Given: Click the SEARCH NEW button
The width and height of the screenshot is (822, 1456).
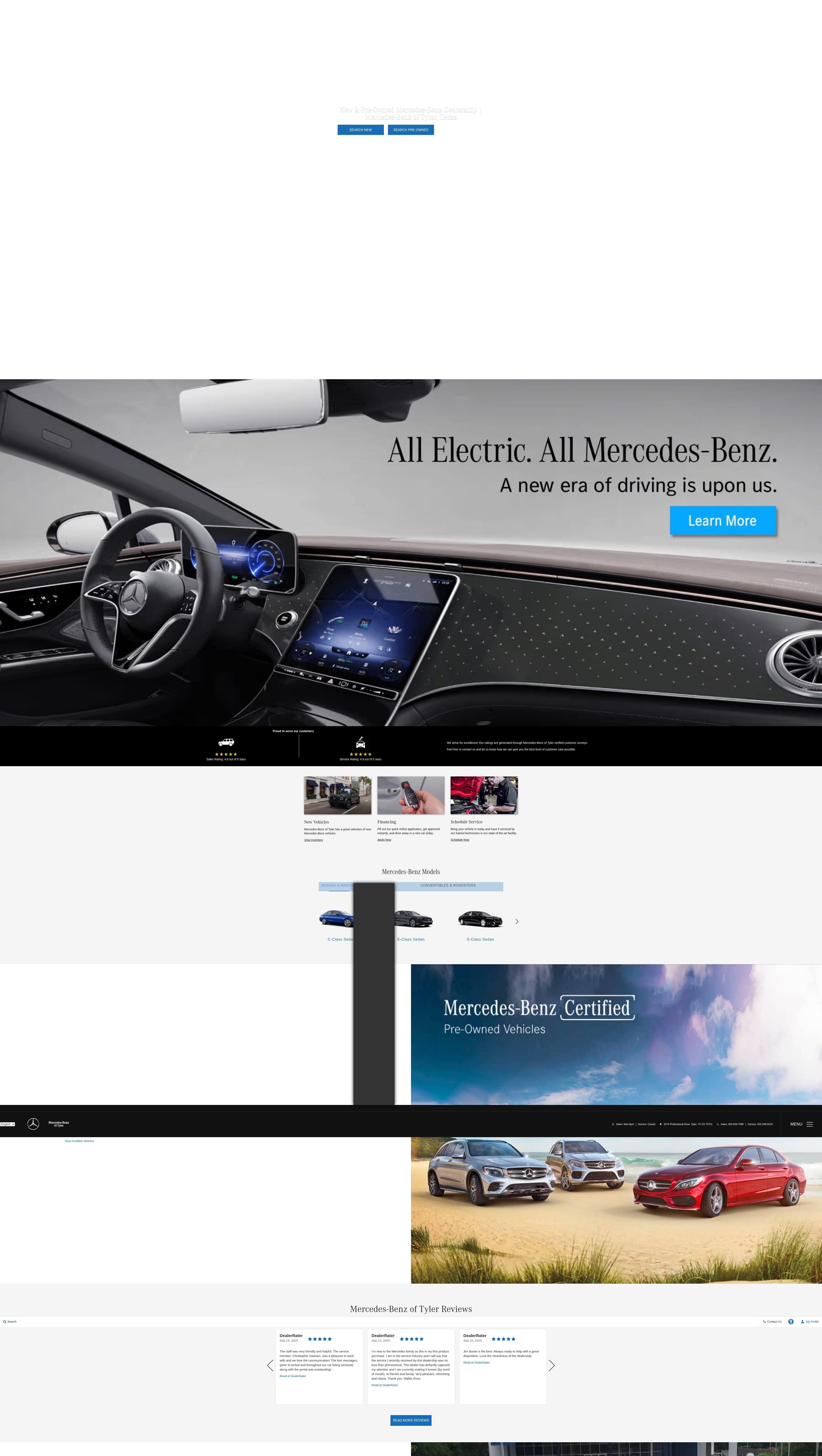Looking at the screenshot, I should (361, 130).
